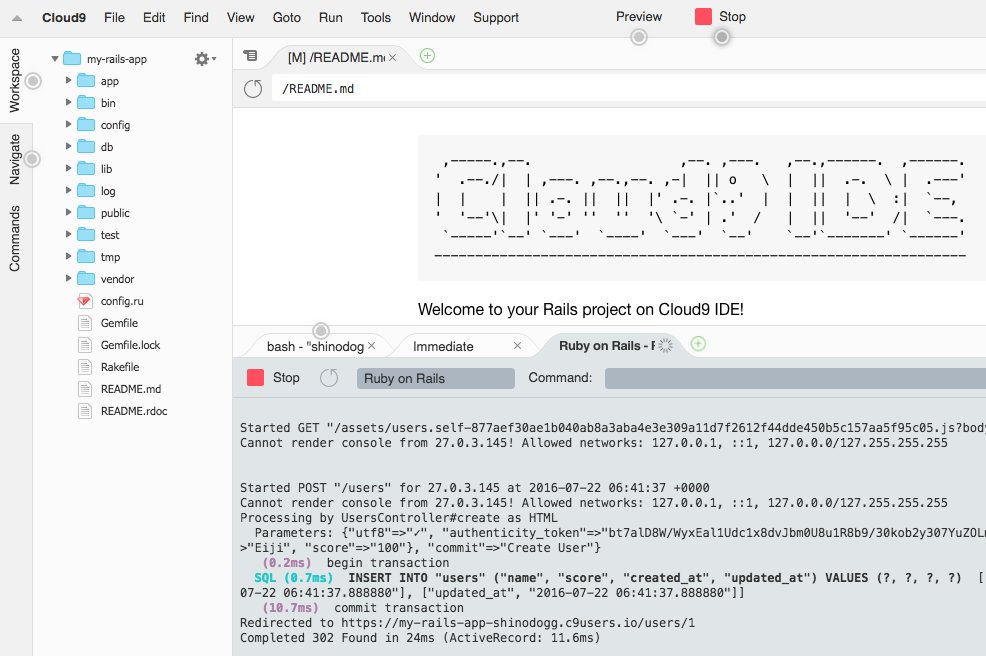The height and width of the screenshot is (656, 986).
Task: Expand the app folder in the file tree
Action: click(x=70, y=80)
